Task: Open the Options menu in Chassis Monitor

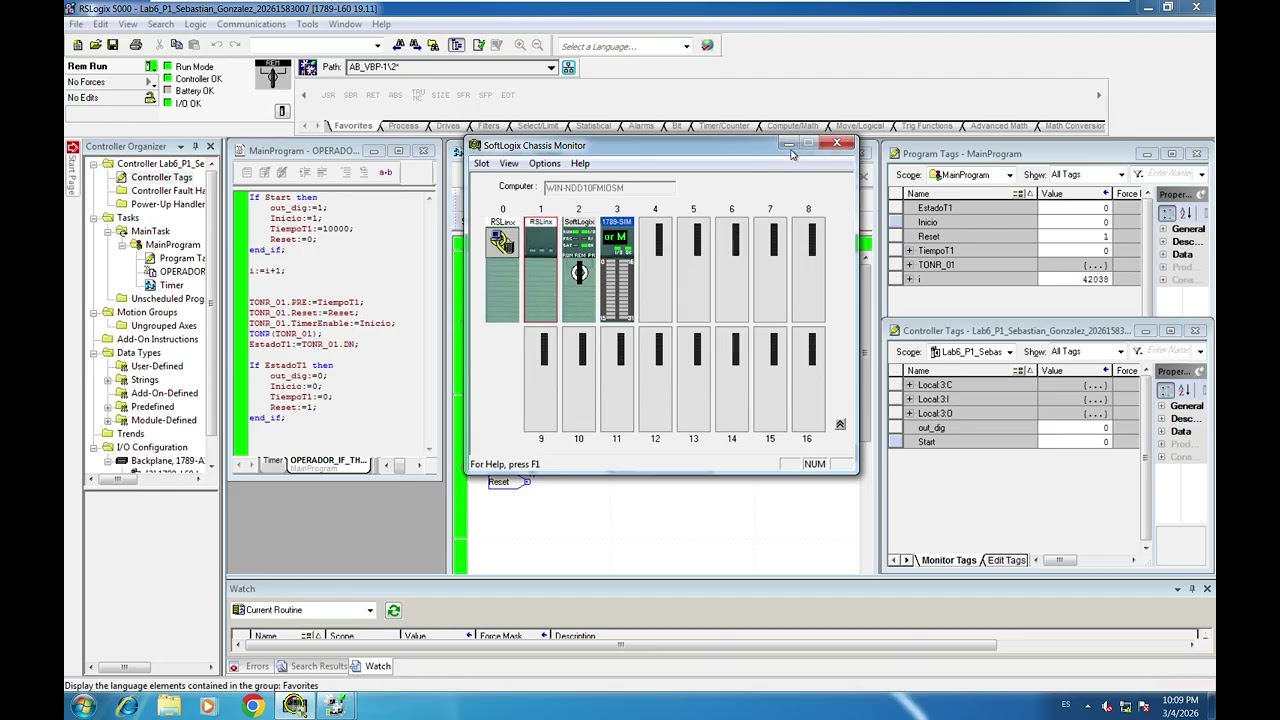Action: pos(544,164)
